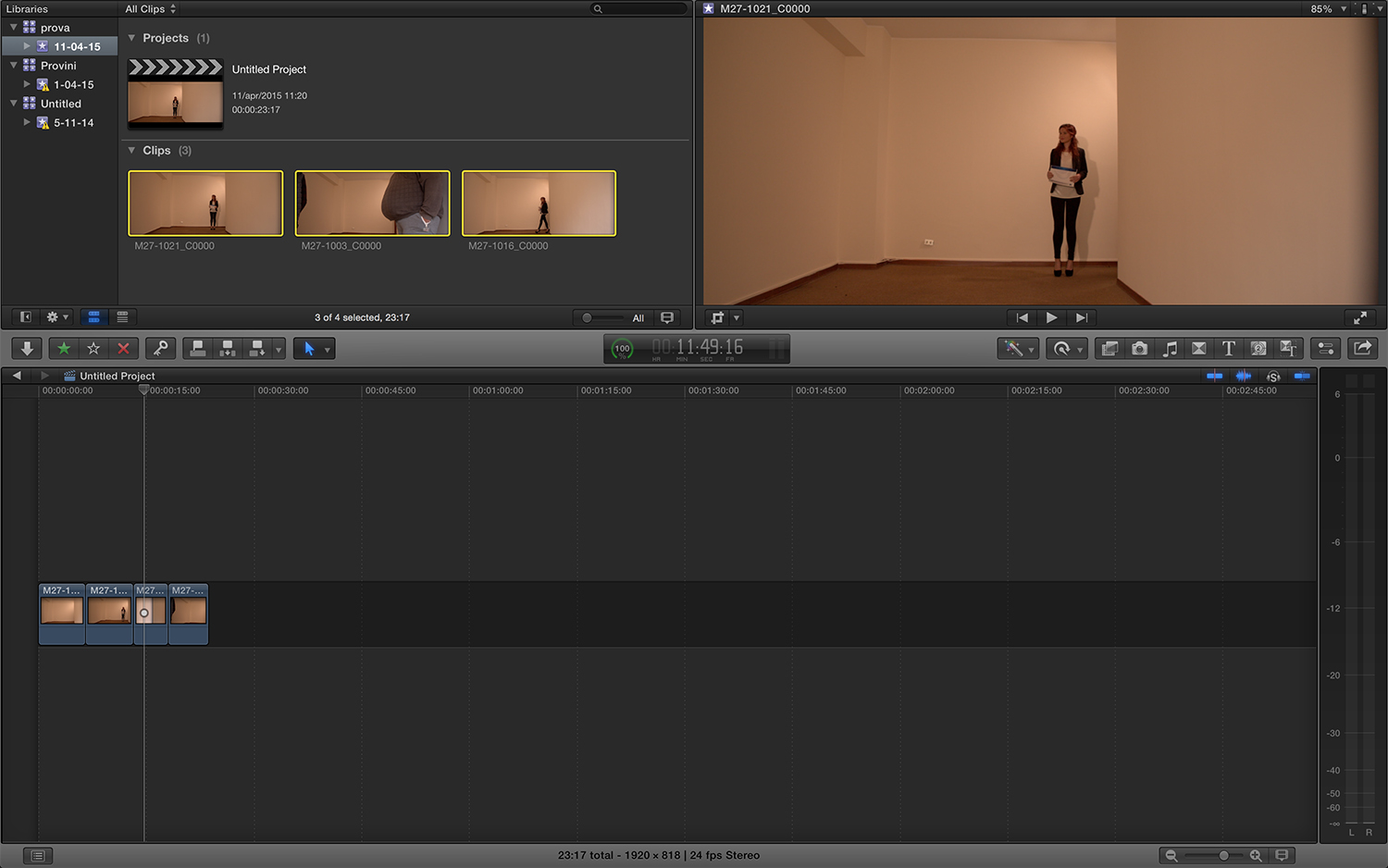
Task: Click the Transform tool in viewer
Action: click(717, 317)
